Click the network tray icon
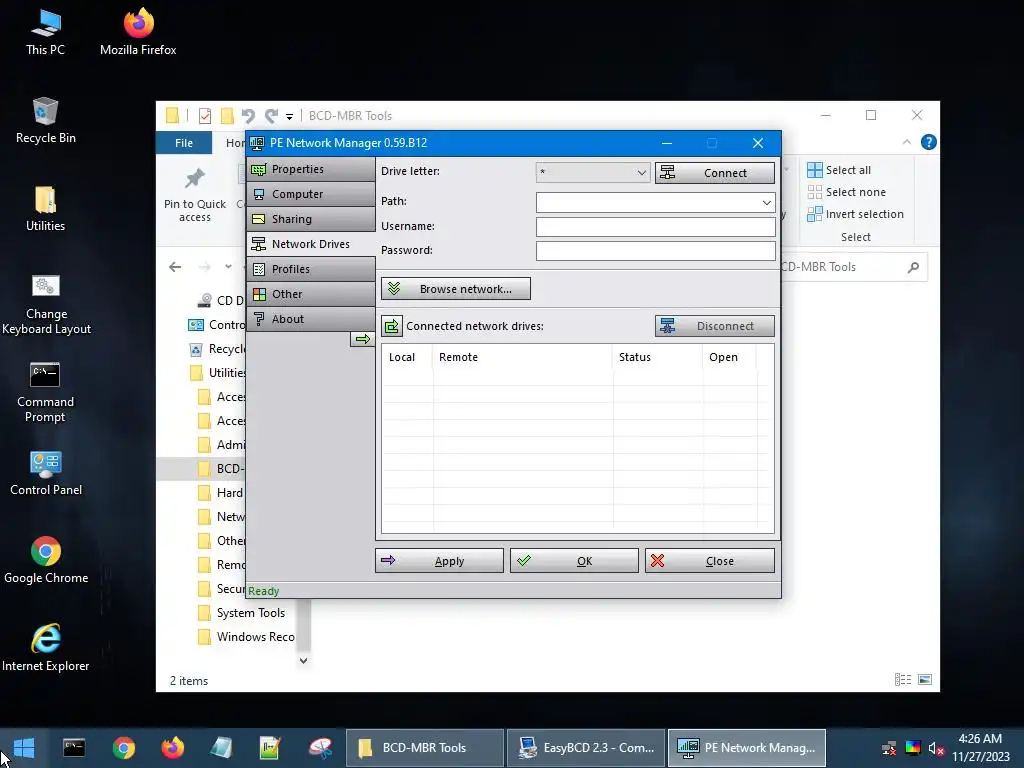The width and height of the screenshot is (1024, 768). pos(889,748)
